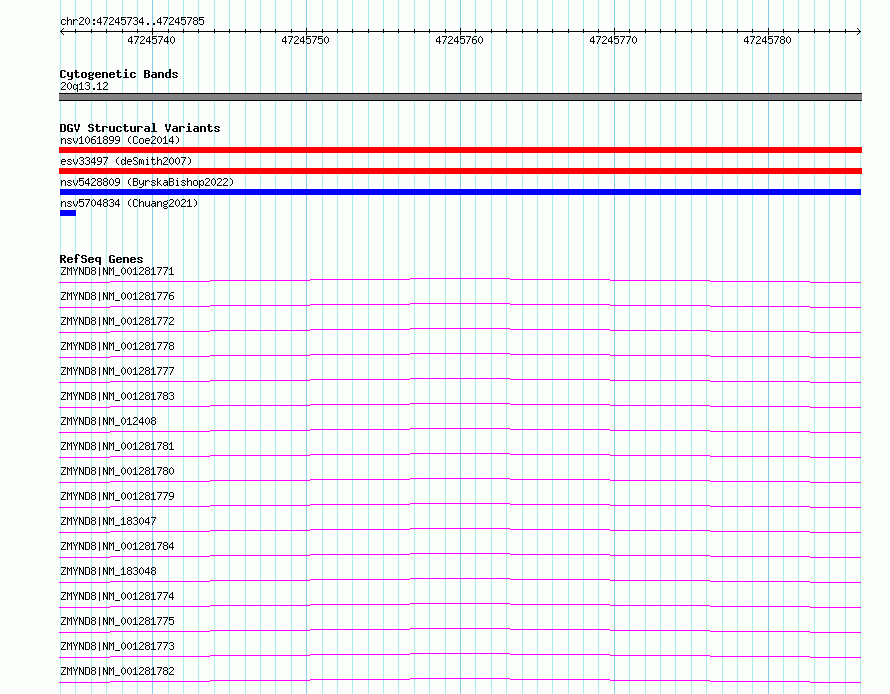Open transcript ZMYND8|NM_001281777
The image size is (890, 694).
(117, 371)
